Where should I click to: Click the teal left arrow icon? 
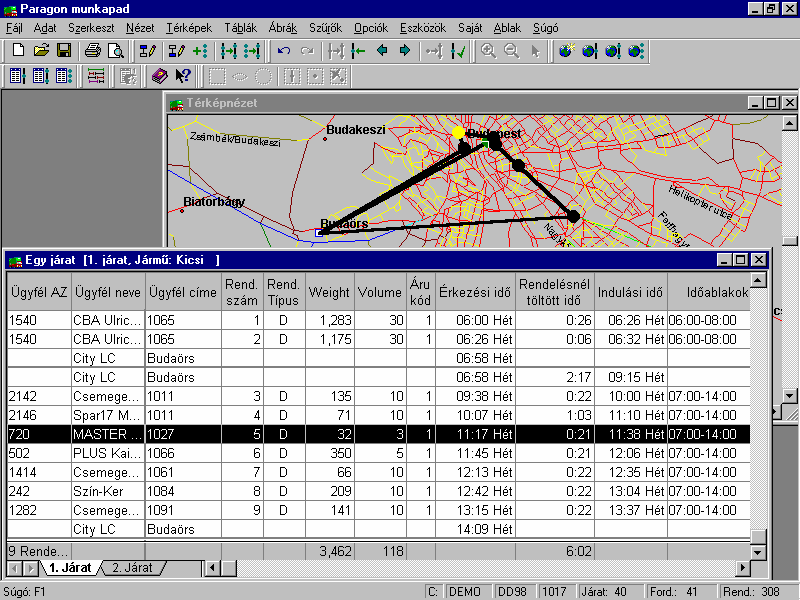pyautogui.click(x=382, y=51)
